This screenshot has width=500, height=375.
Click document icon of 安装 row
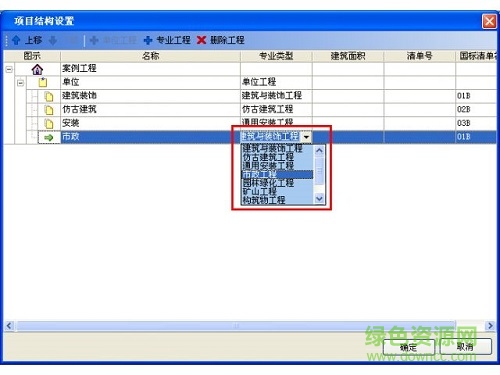49,124
